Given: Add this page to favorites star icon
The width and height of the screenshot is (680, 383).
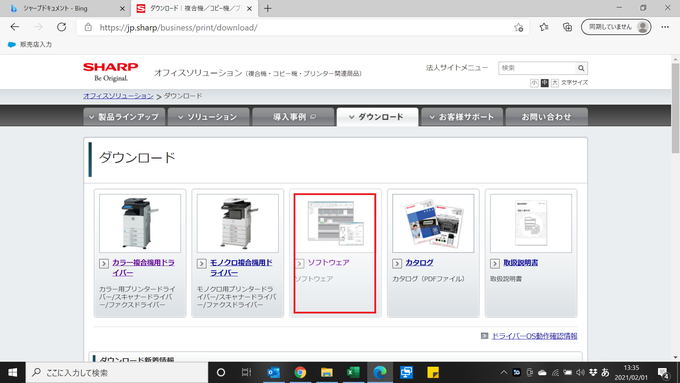Looking at the screenshot, I should 519,27.
